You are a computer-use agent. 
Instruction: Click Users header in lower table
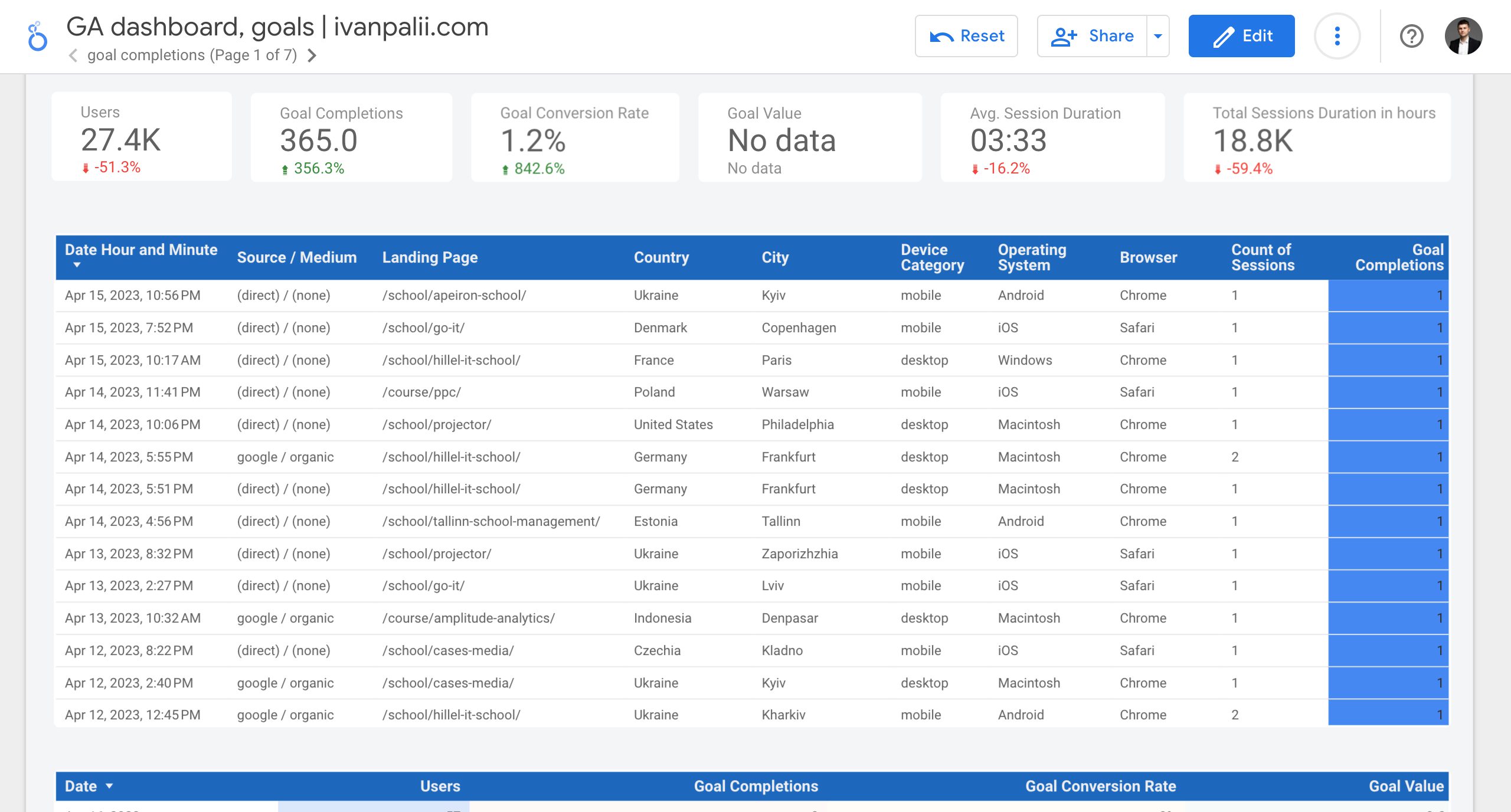440,786
